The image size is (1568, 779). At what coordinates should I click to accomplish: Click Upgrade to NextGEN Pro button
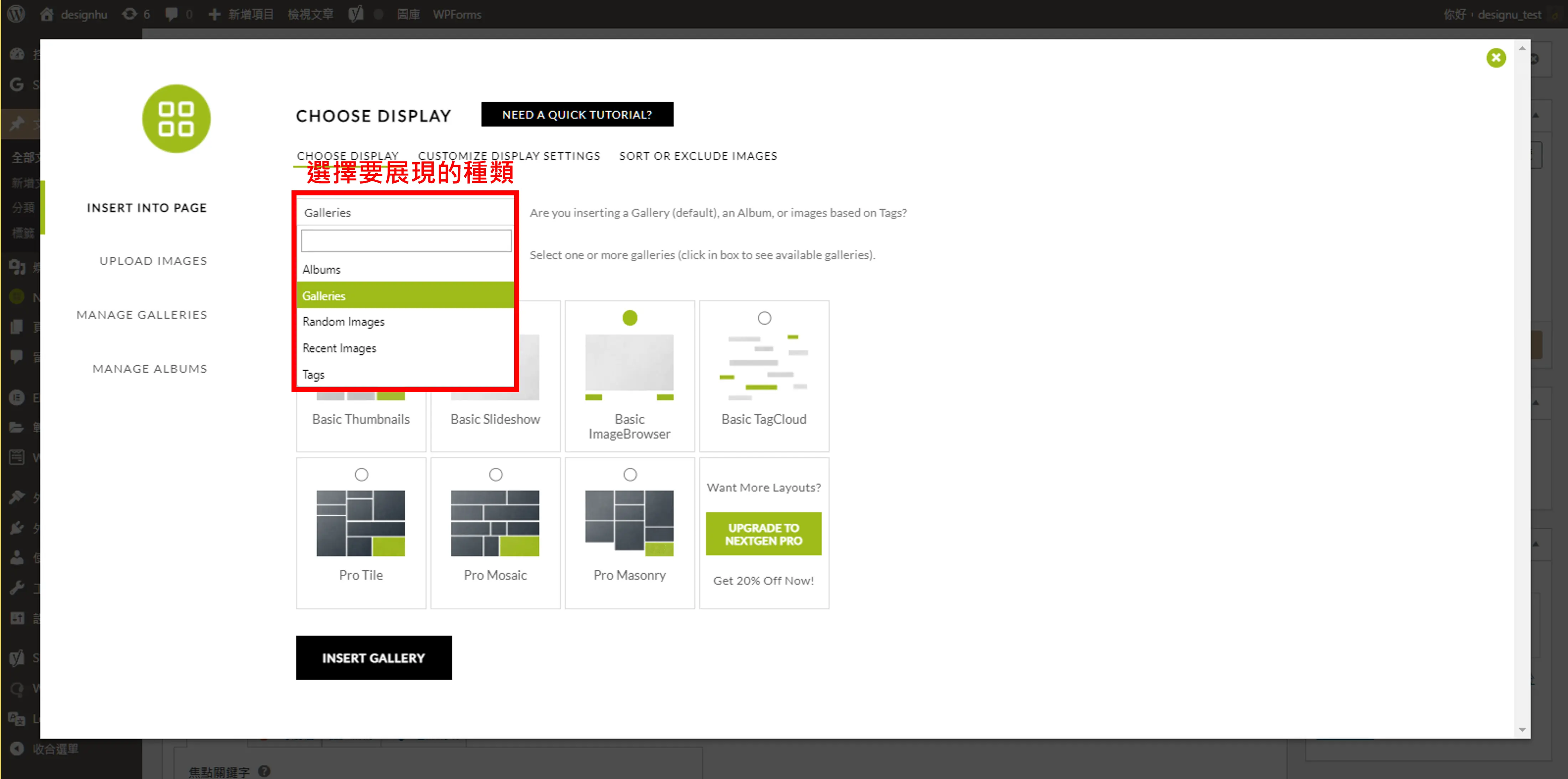763,534
